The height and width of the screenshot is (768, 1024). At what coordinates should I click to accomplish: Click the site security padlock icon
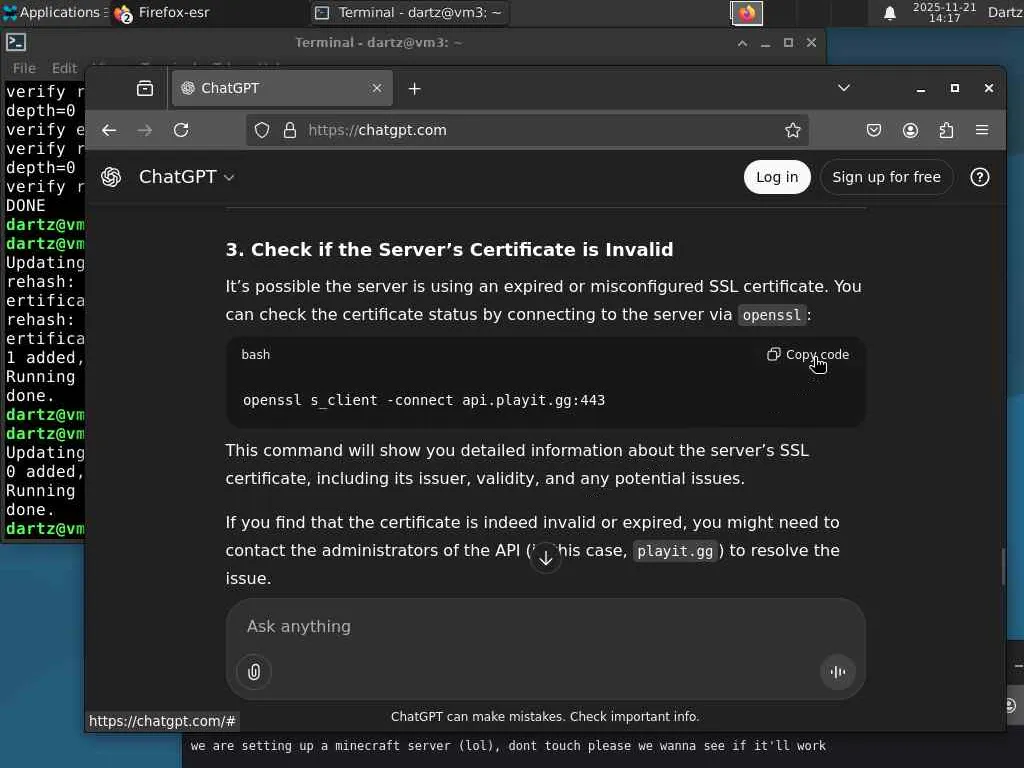pyautogui.click(x=290, y=130)
